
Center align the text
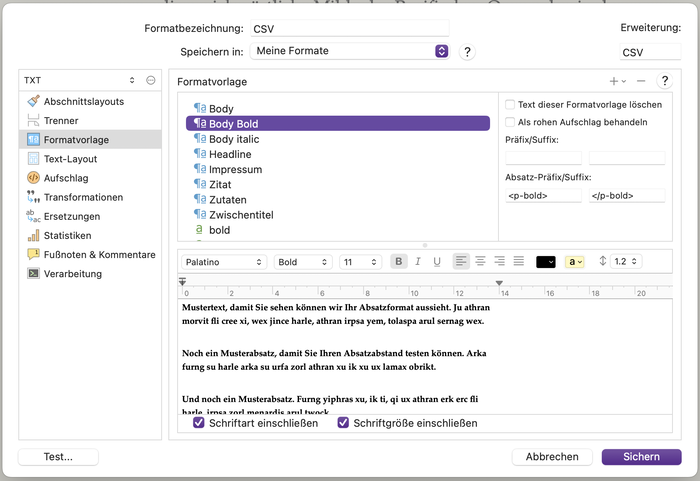tap(480, 261)
